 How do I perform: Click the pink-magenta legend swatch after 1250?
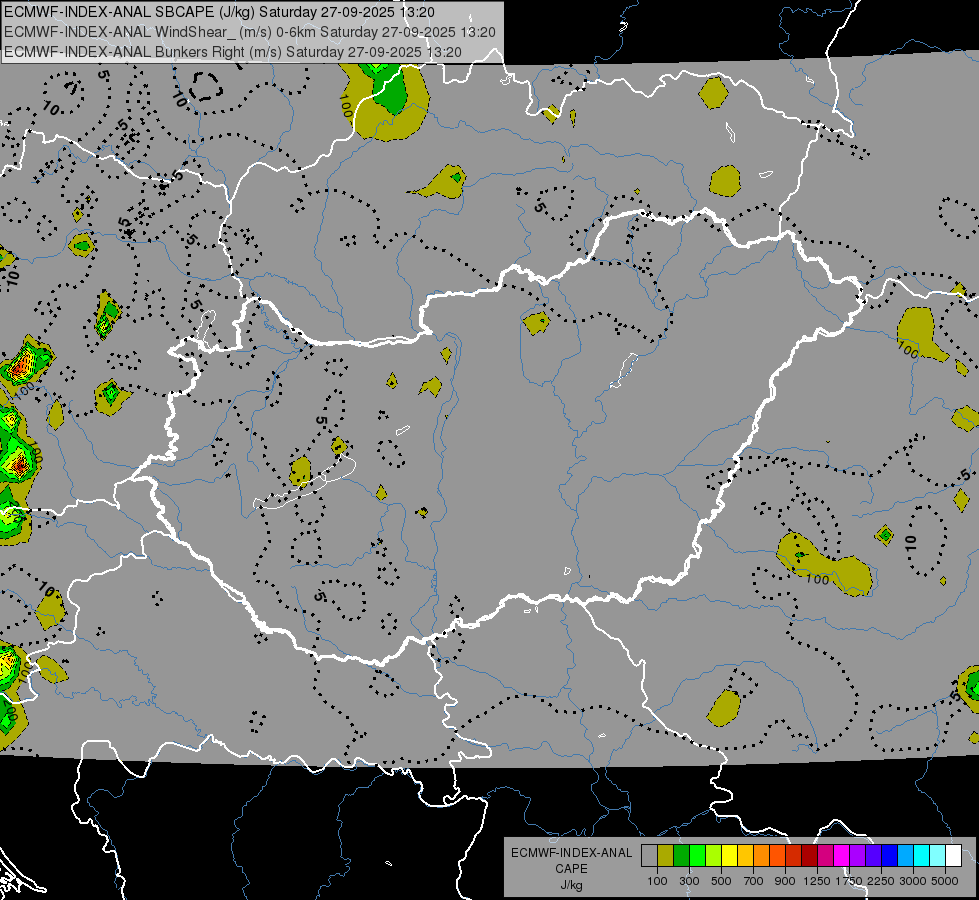coord(825,856)
